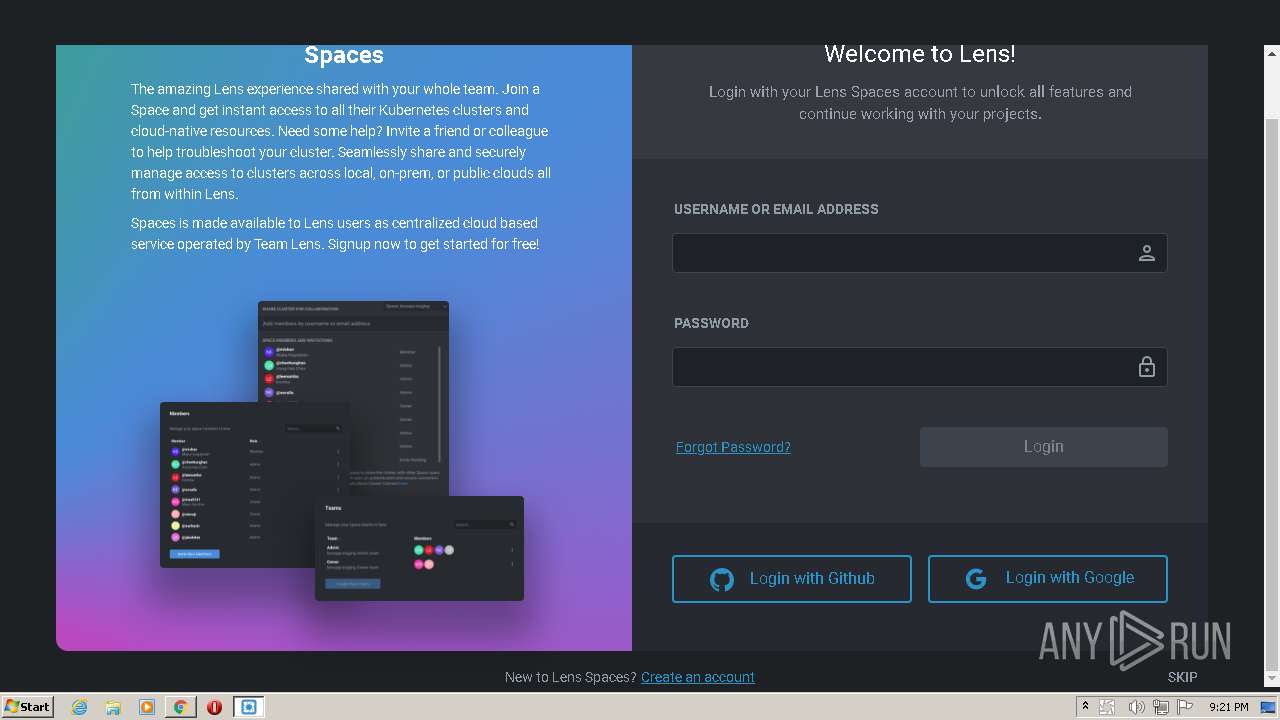The image size is (1280, 720).
Task: Expand hidden system tray icons
Action: (1085, 707)
